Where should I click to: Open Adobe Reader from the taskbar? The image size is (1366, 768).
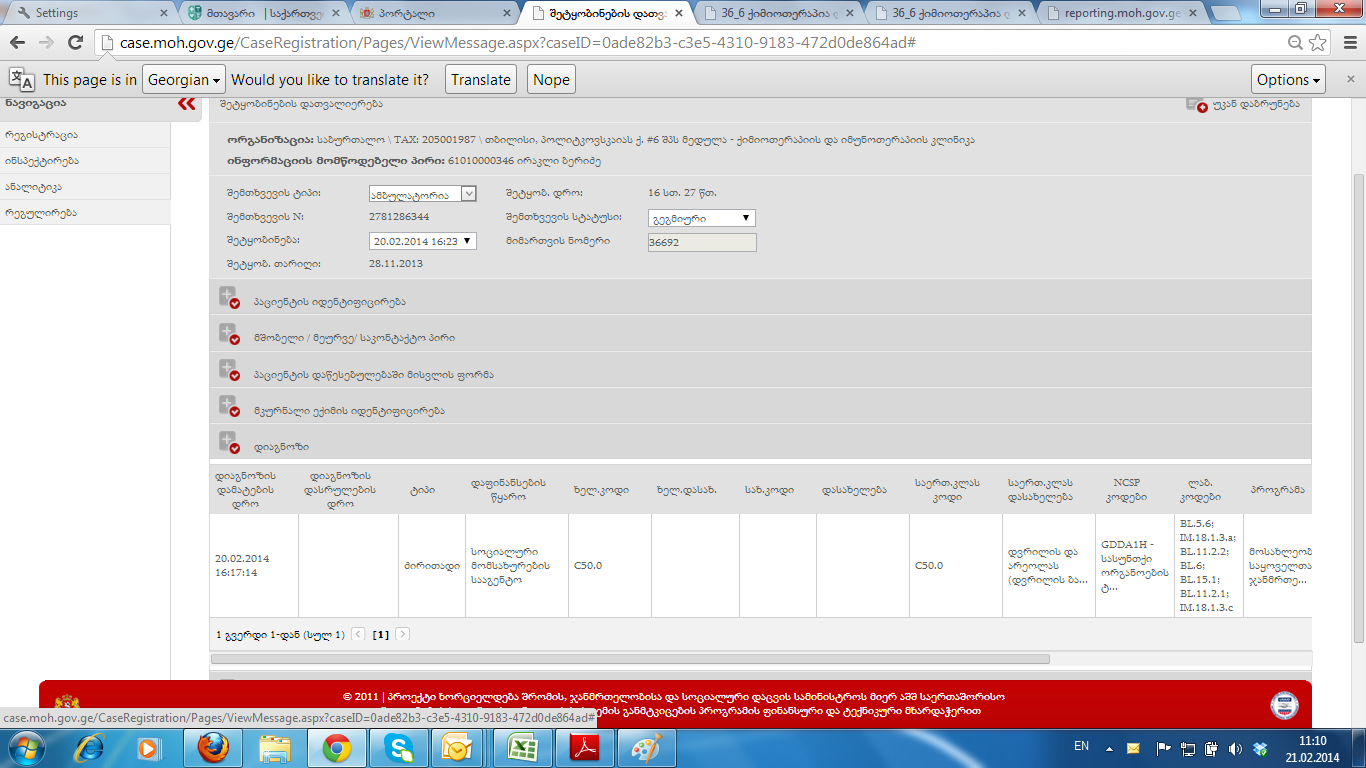click(582, 748)
